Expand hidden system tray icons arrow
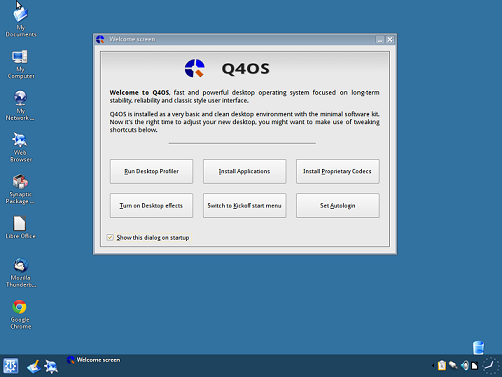The height and width of the screenshot is (377, 502). click(x=433, y=366)
